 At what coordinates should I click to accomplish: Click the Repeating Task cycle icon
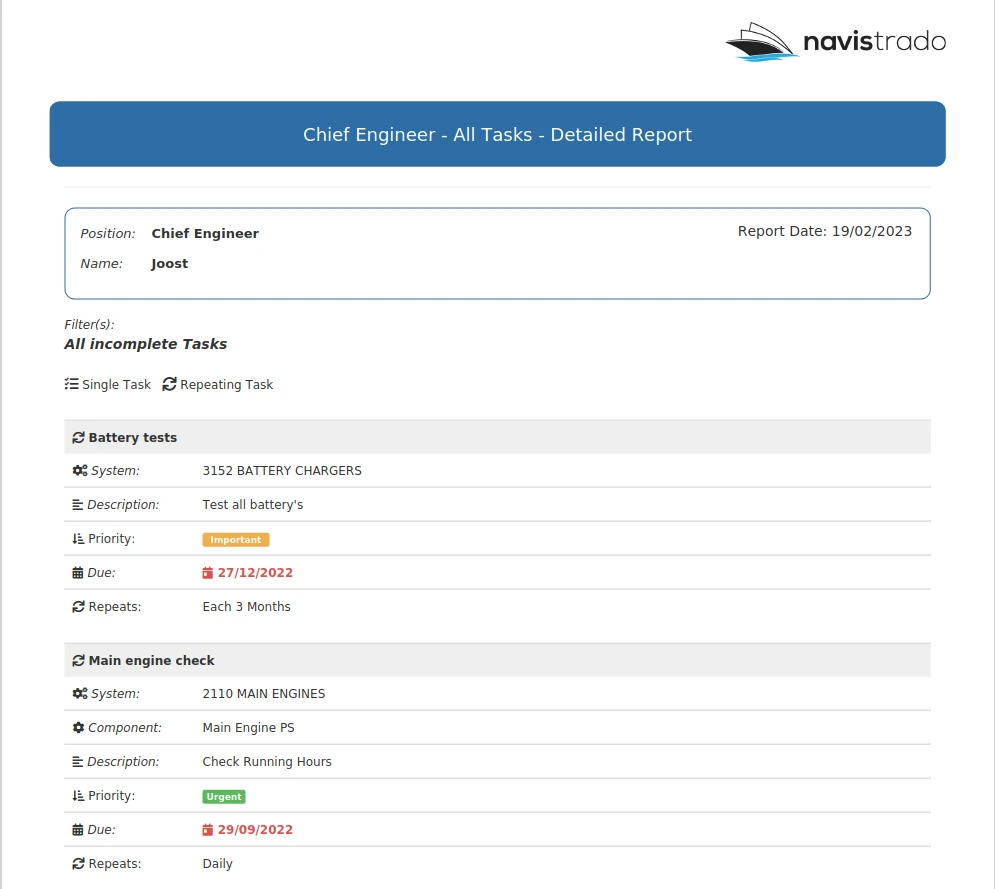(169, 384)
